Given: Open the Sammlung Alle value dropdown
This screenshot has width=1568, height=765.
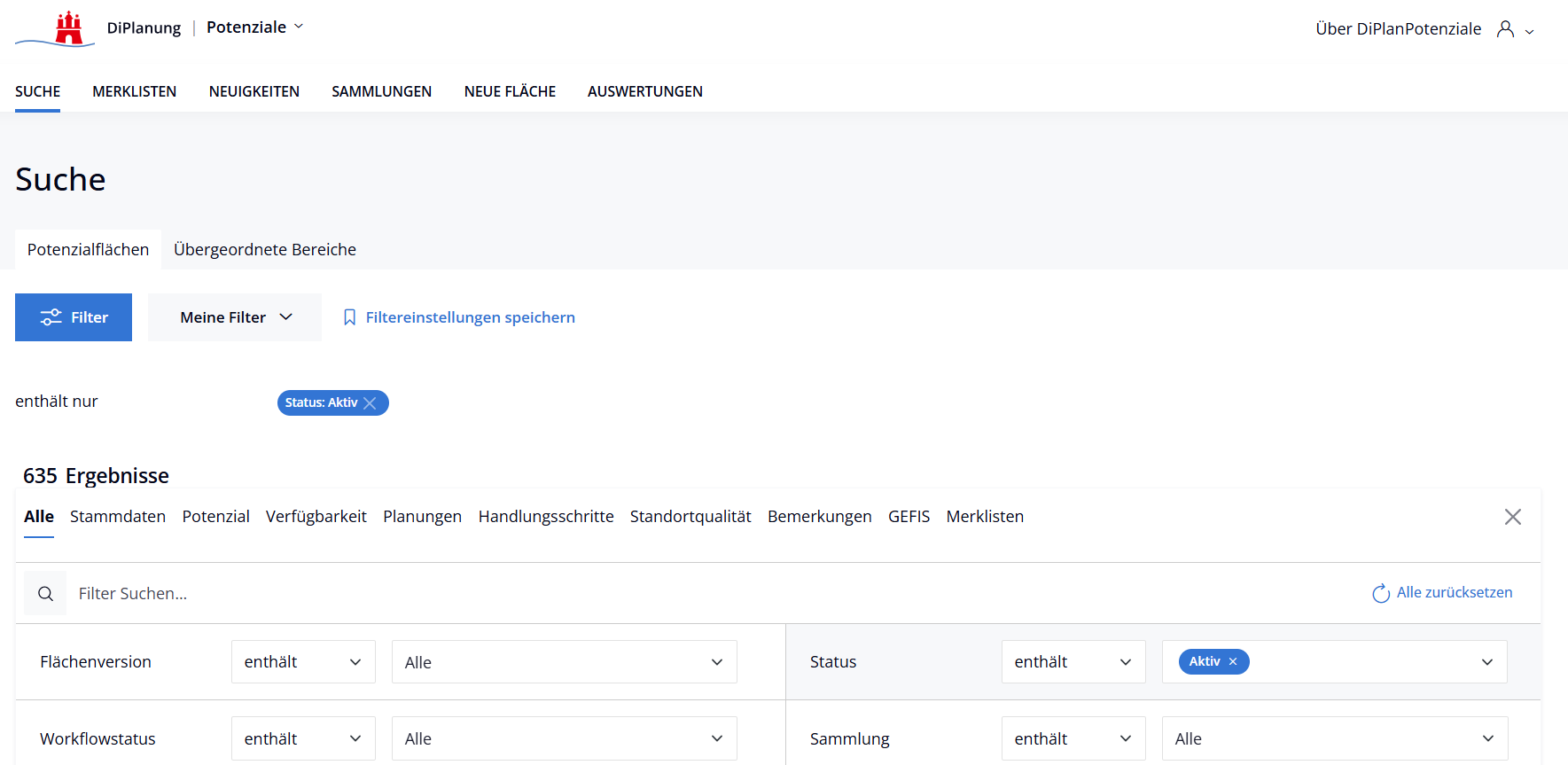Looking at the screenshot, I should [x=1334, y=738].
